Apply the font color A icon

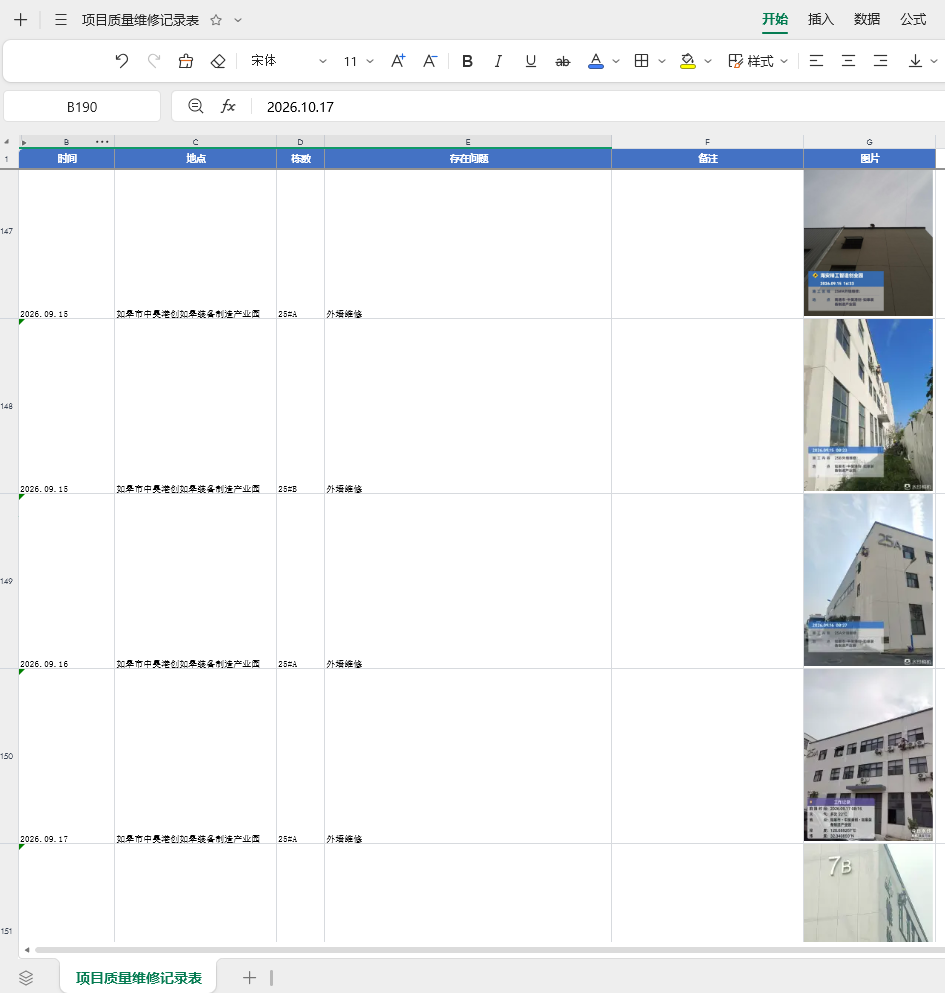tap(596, 61)
